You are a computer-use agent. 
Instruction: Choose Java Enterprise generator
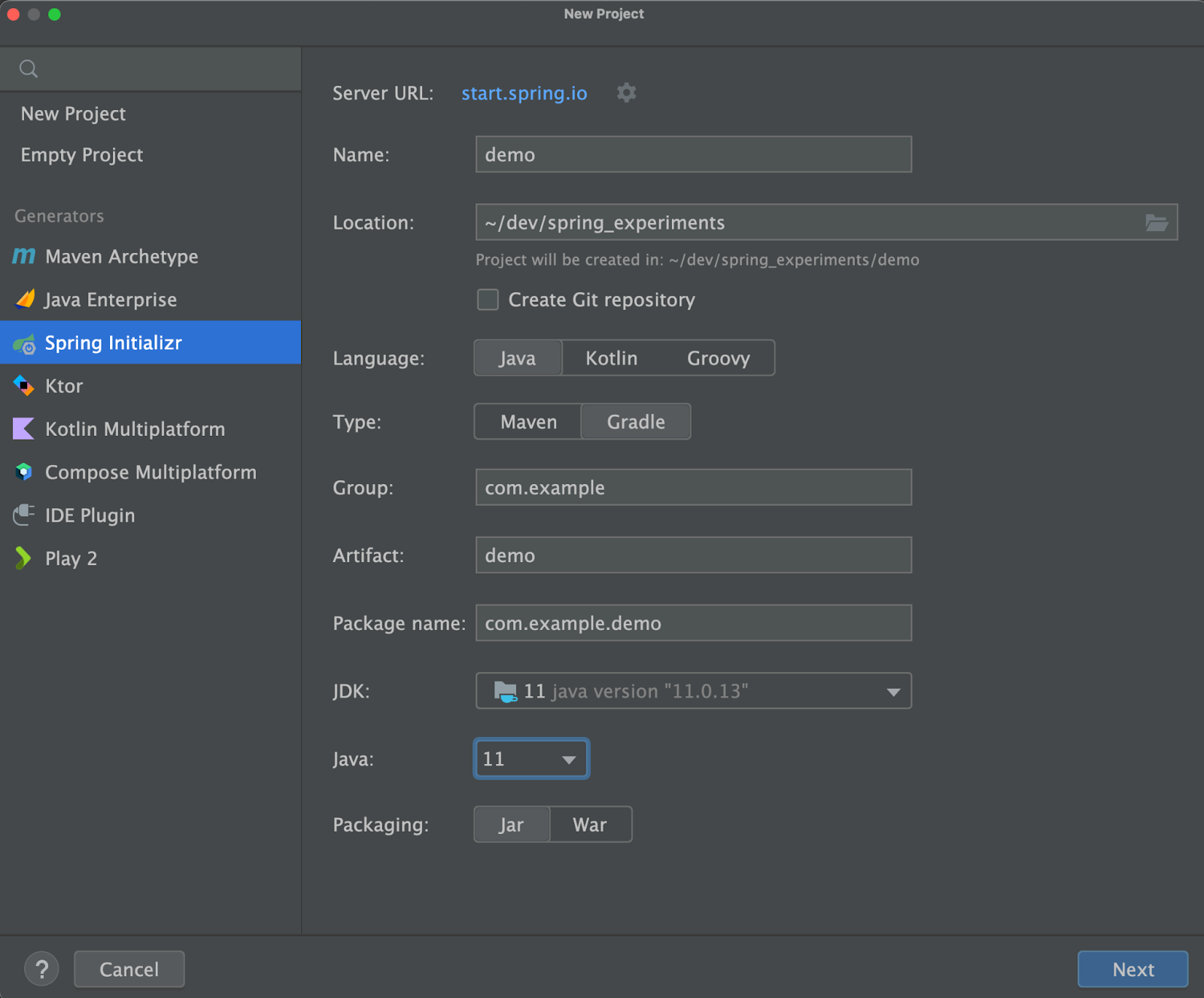(x=150, y=299)
